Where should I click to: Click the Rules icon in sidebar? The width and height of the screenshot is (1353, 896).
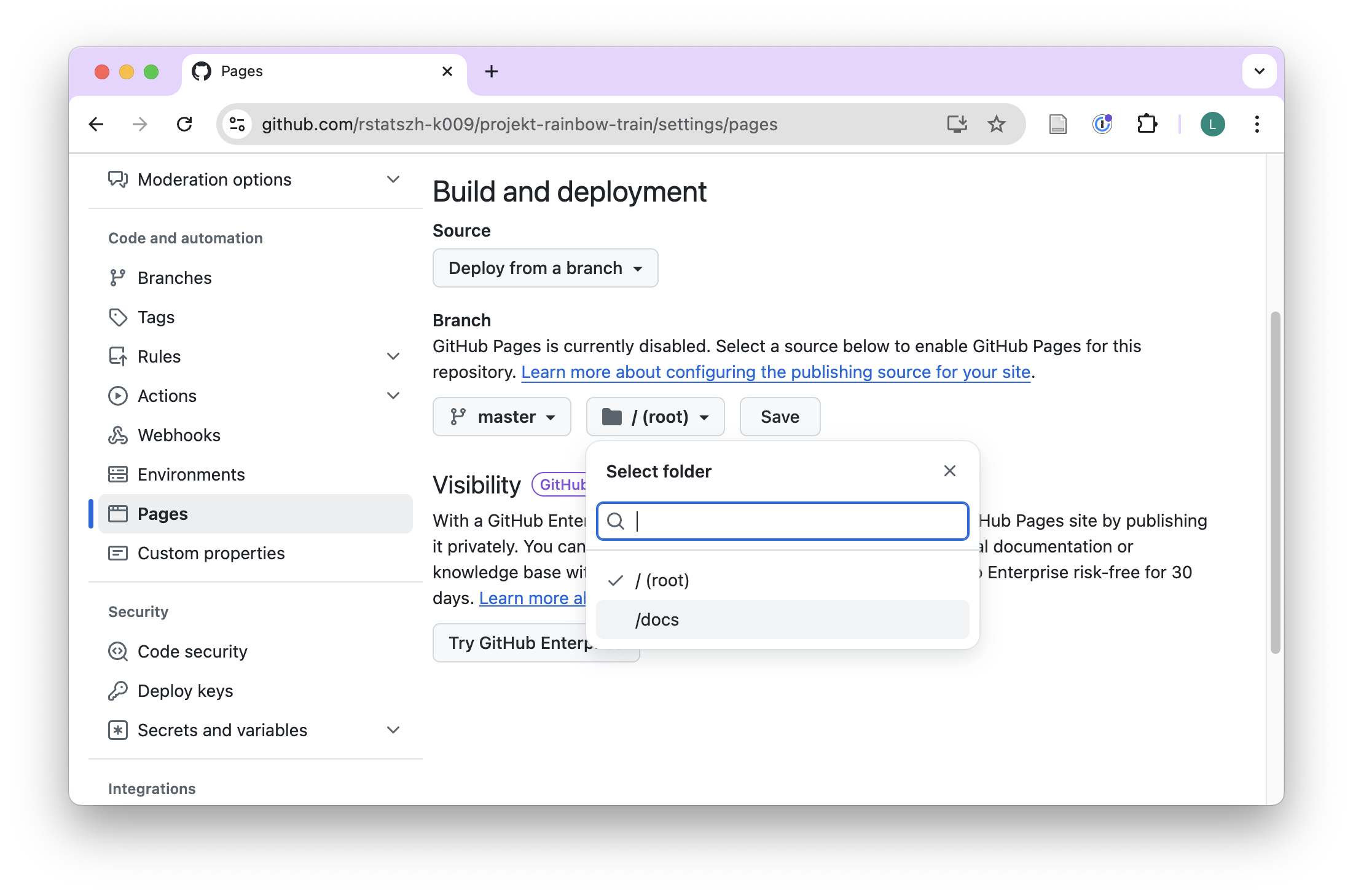(x=118, y=356)
